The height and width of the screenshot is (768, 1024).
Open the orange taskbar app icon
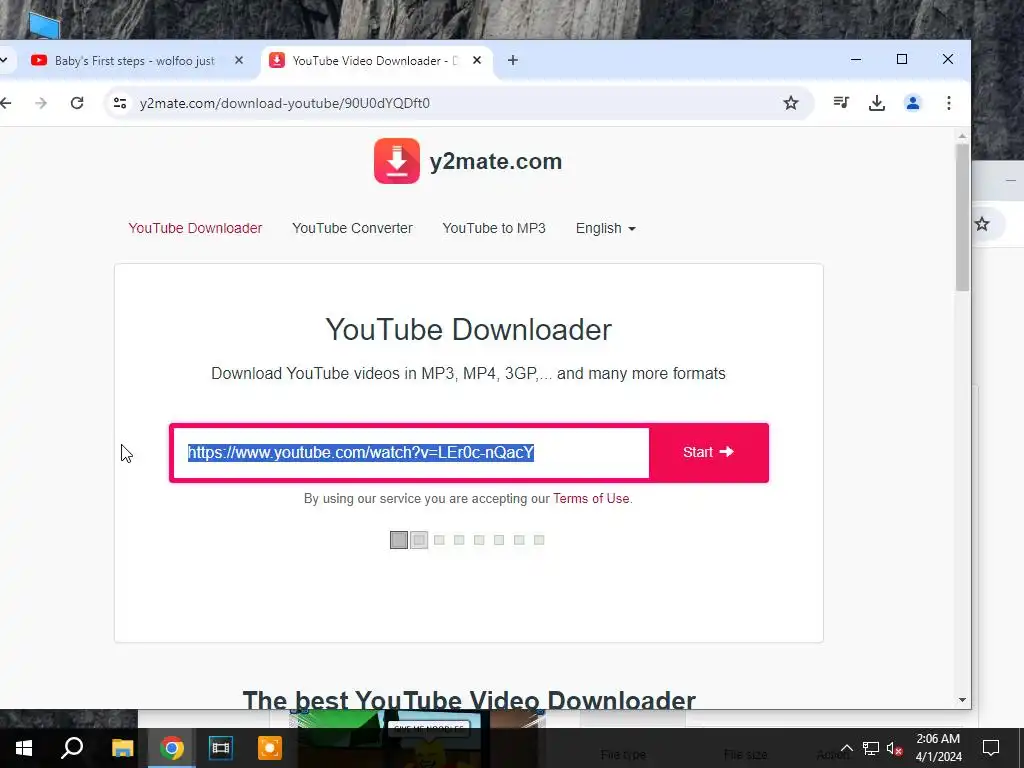point(270,748)
